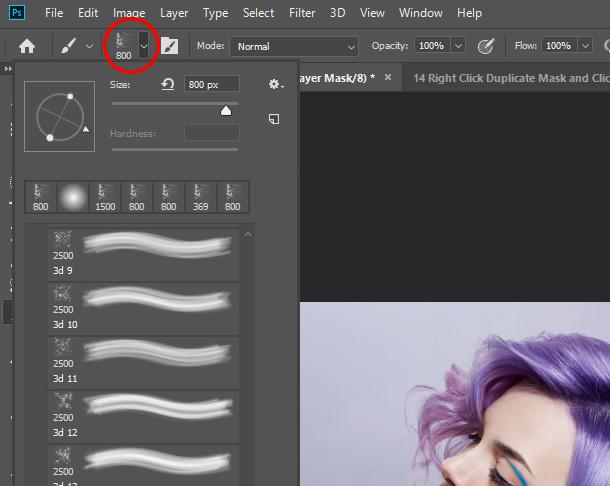Select the soft round recent brush
The height and width of the screenshot is (486, 610).
[x=73, y=197]
